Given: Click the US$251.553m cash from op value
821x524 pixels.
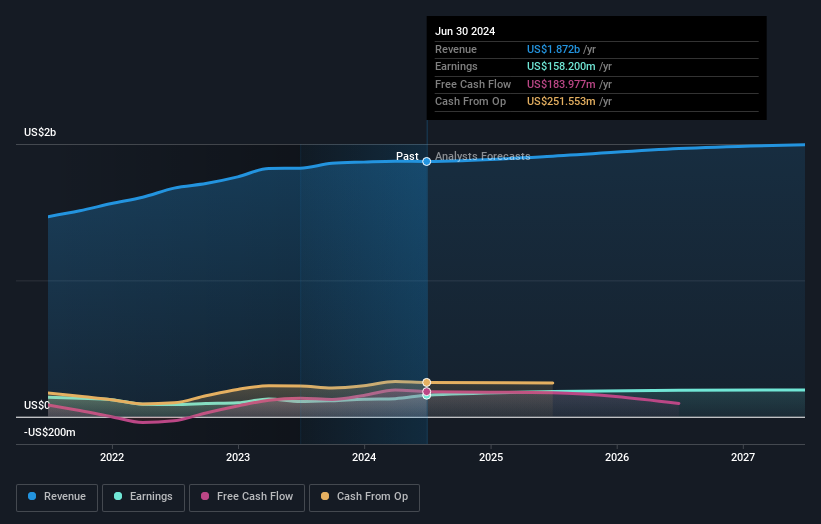Looking at the screenshot, I should [x=561, y=102].
